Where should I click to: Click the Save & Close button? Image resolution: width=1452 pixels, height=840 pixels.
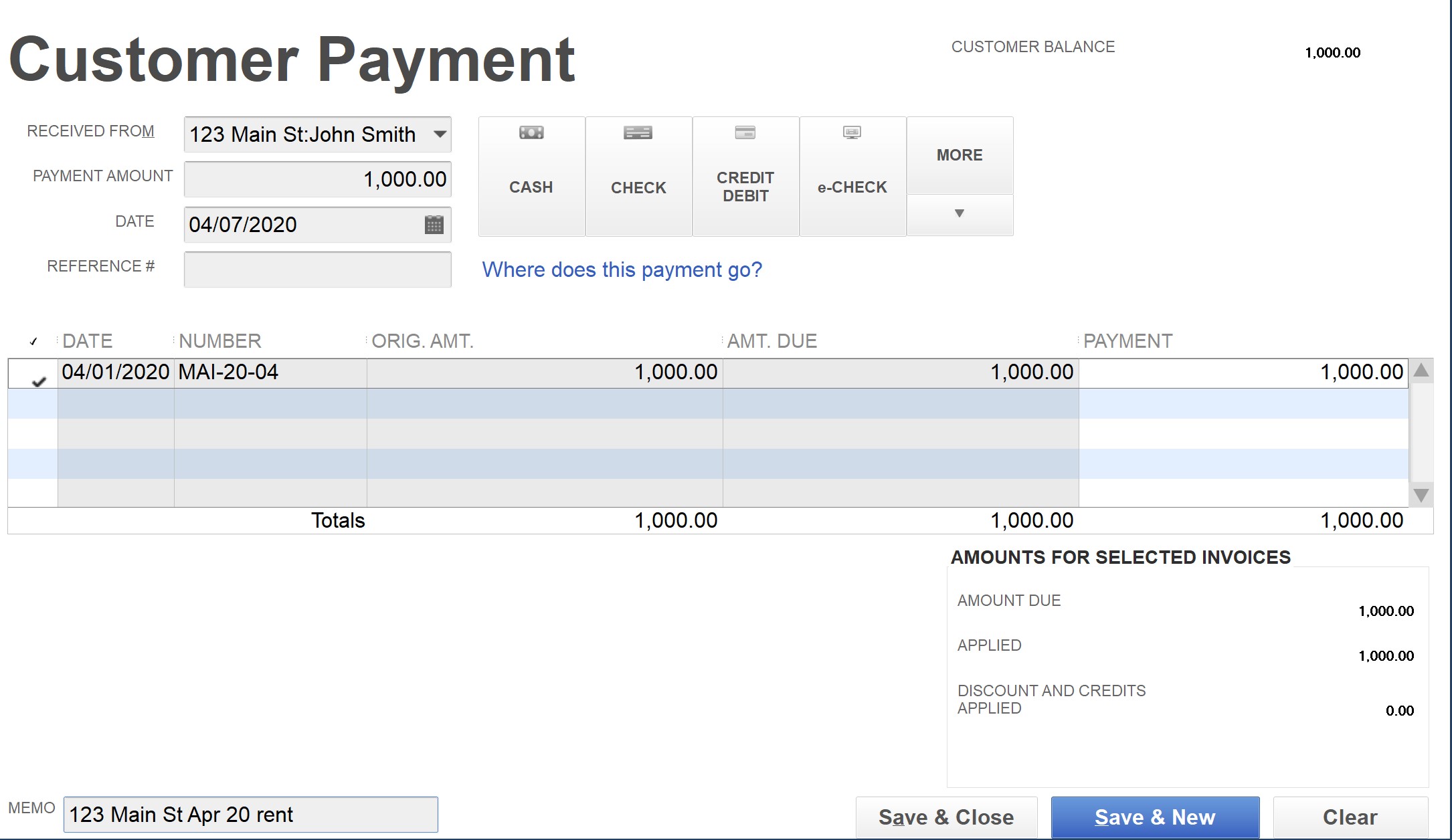(x=946, y=817)
